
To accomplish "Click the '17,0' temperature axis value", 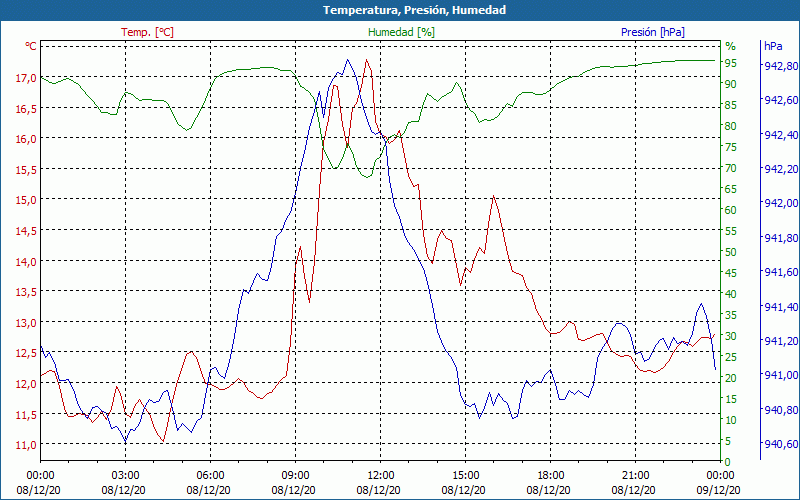I will coord(26,78).
